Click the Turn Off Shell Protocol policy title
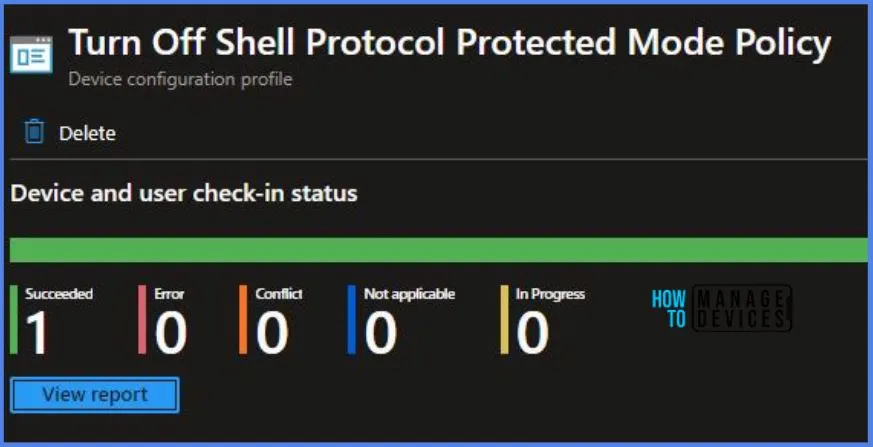The width and height of the screenshot is (873, 447). pyautogui.click(x=449, y=43)
